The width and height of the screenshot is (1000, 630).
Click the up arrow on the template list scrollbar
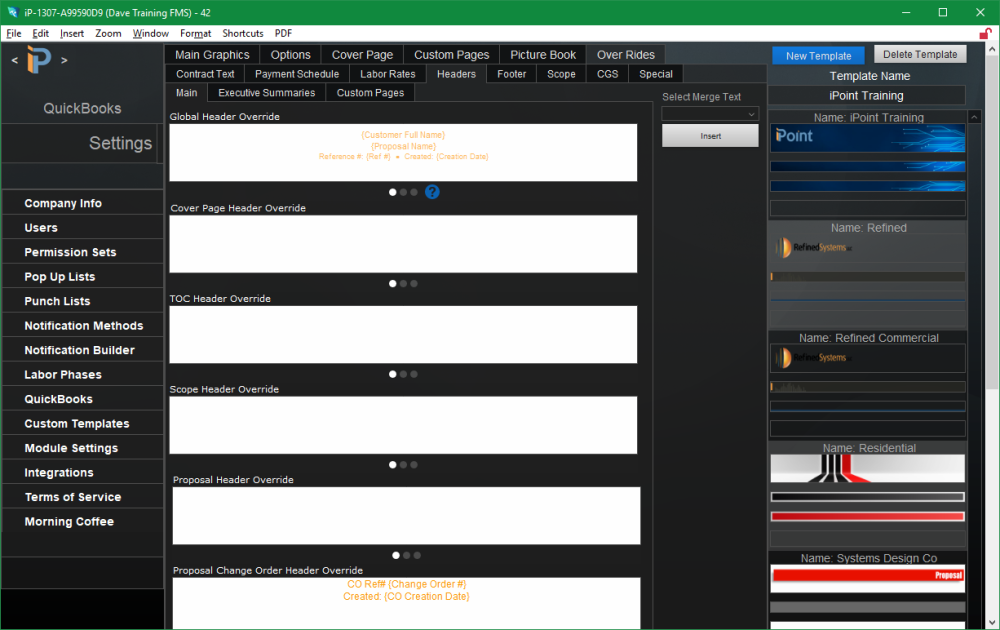click(x=974, y=117)
